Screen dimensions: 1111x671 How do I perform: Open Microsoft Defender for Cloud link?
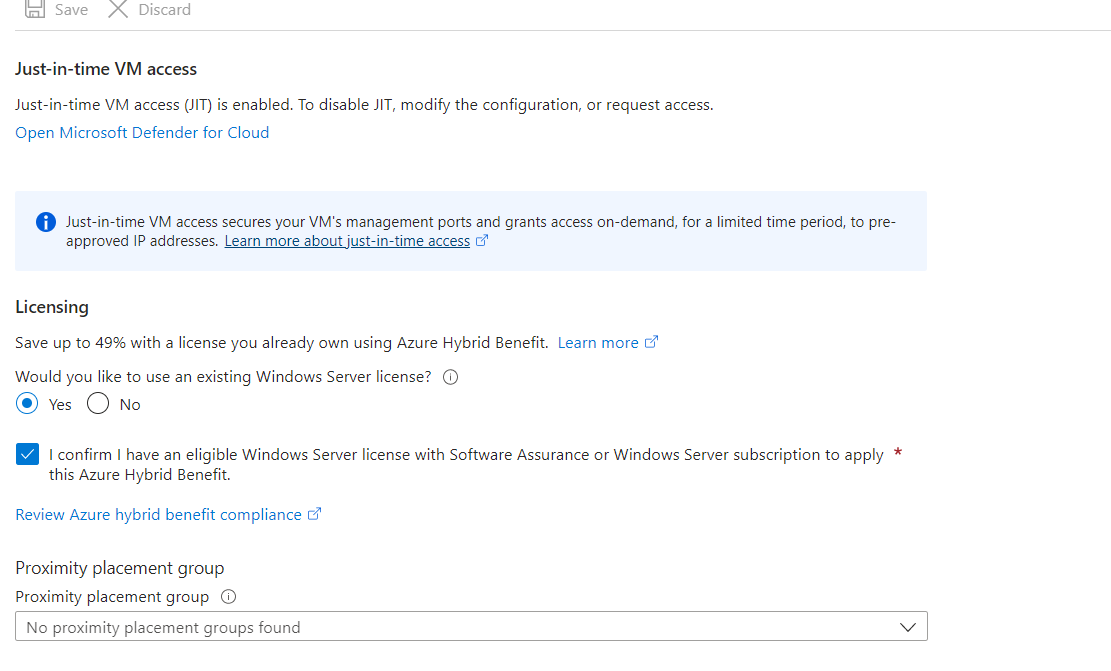point(142,132)
